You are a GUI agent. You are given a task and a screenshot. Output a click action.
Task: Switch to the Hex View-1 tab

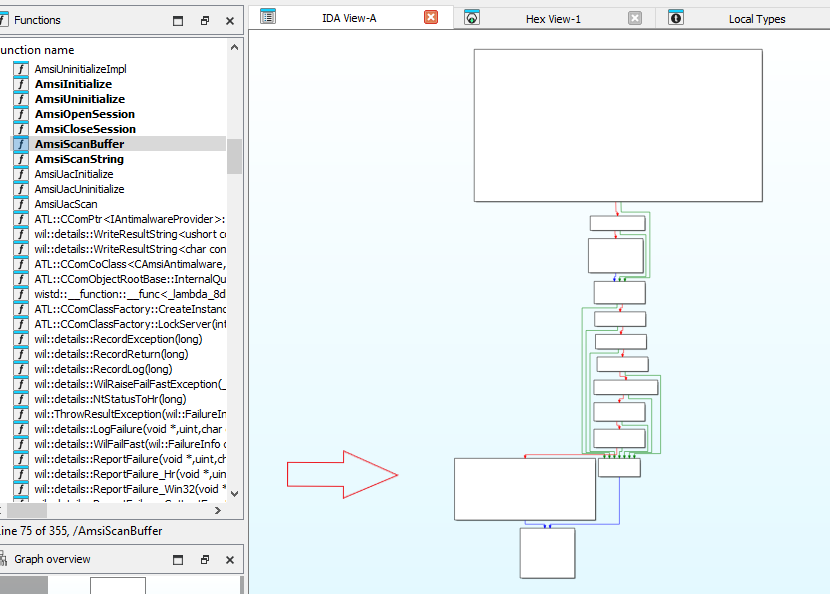[553, 18]
